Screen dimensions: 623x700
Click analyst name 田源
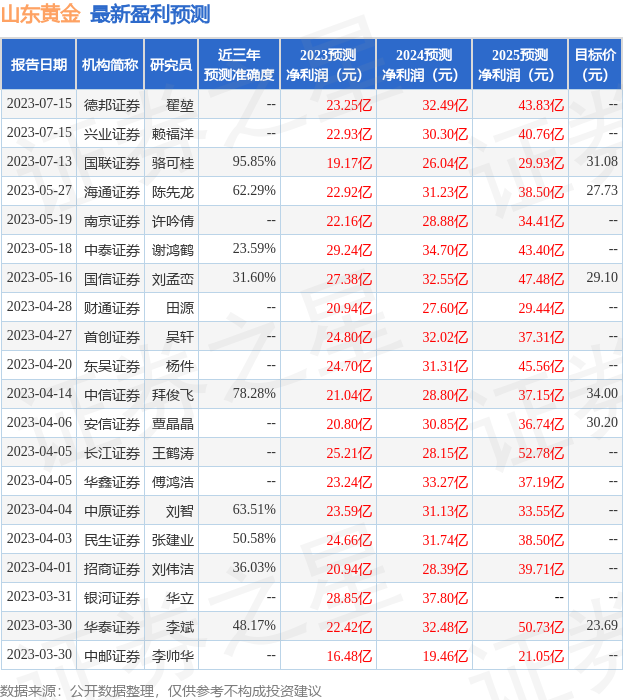[180, 308]
